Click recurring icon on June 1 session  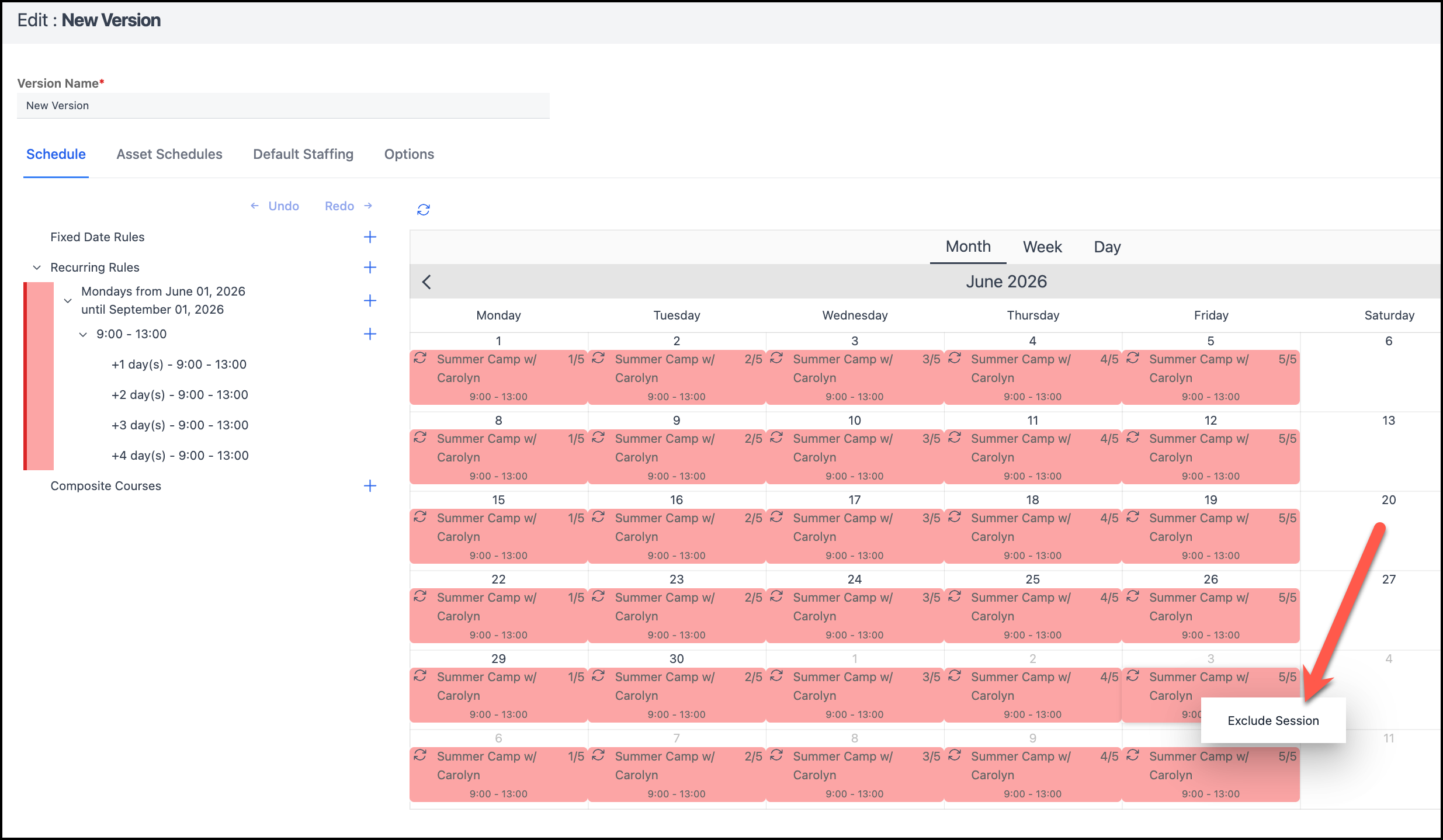click(x=420, y=358)
